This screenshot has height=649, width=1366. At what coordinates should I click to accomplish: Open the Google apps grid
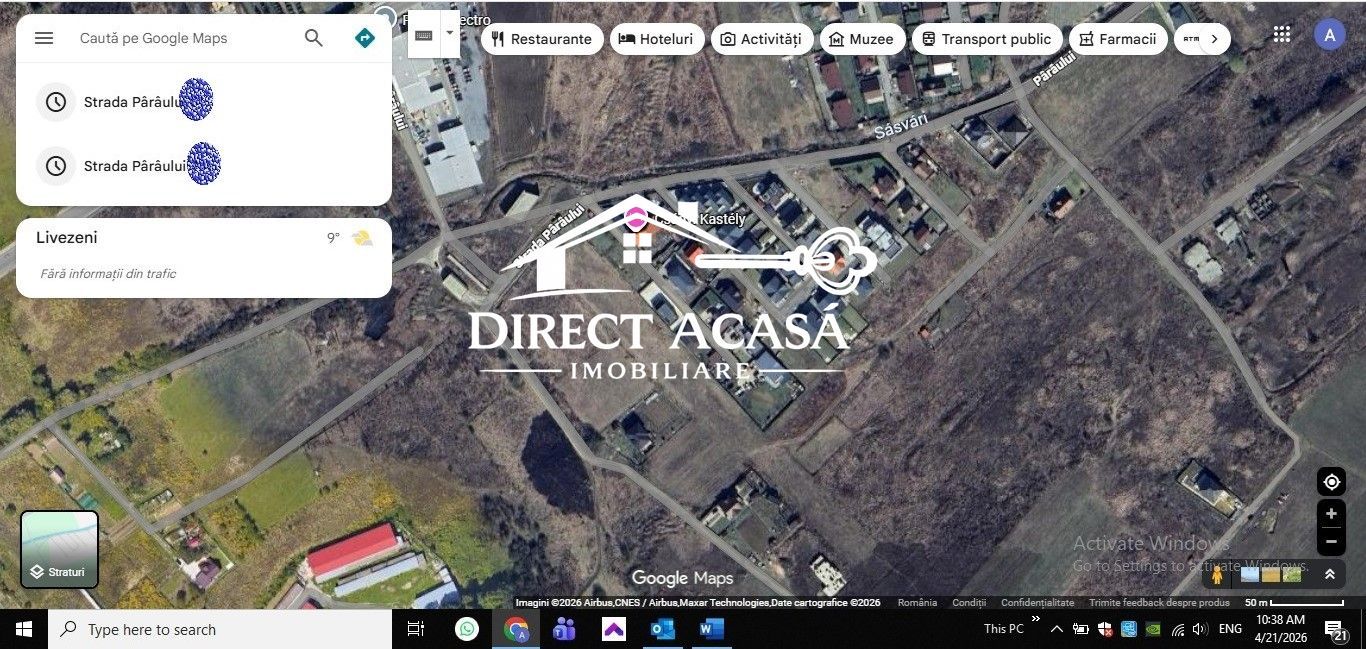(x=1282, y=34)
